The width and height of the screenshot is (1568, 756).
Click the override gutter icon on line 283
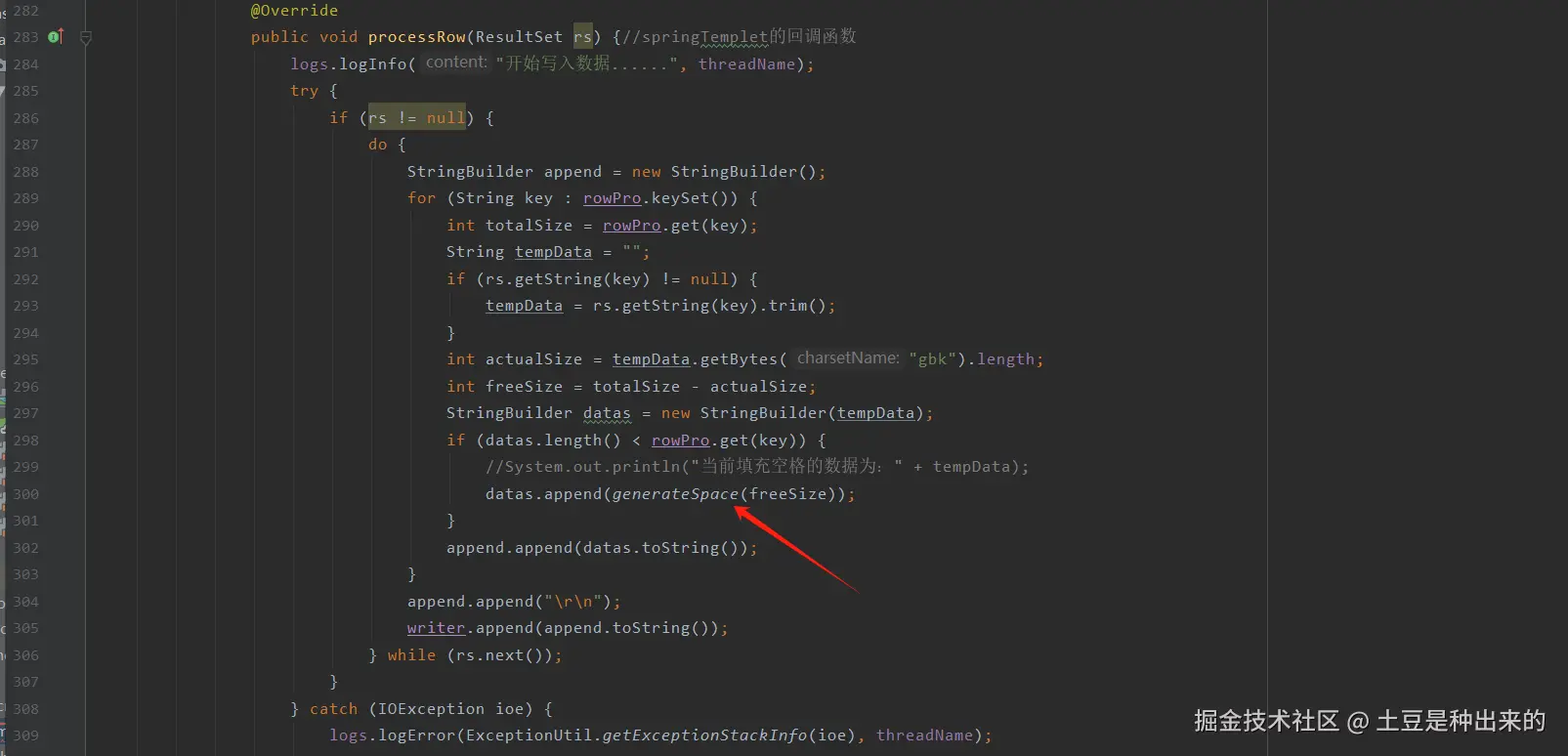(x=56, y=37)
